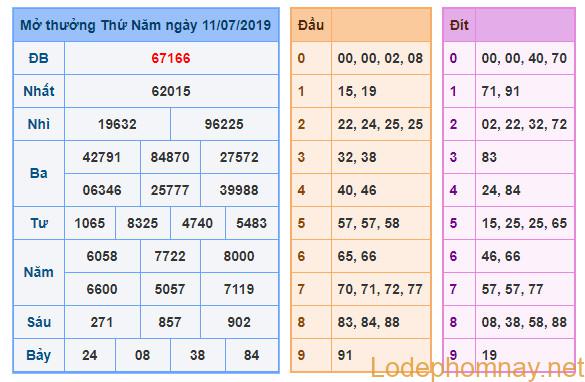Click the Bảy row label
The image size is (585, 382).
pos(39,355)
